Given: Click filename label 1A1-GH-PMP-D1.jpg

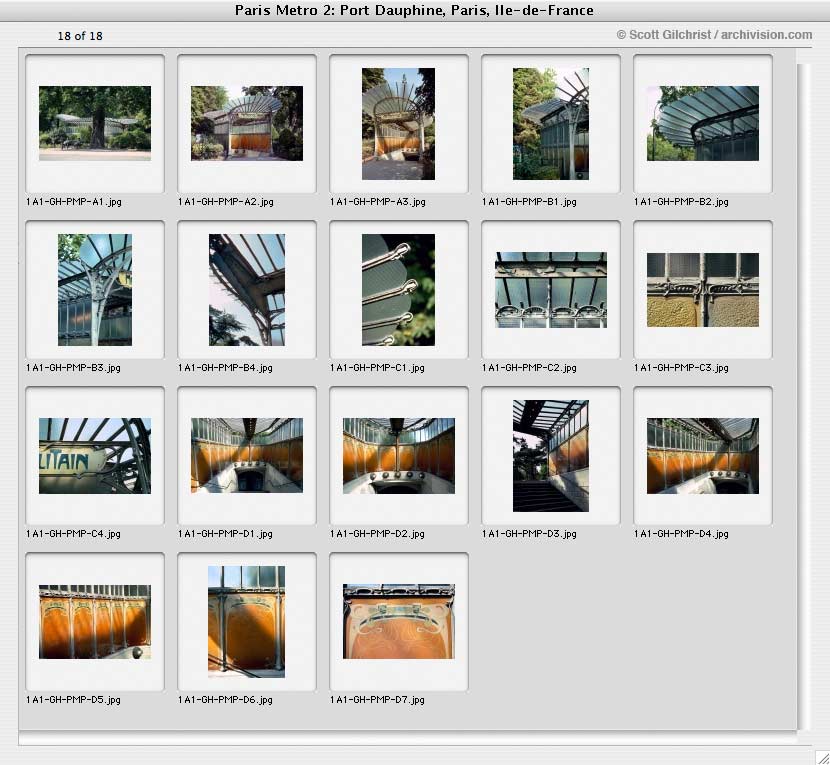Looking at the screenshot, I should click(x=225, y=534).
